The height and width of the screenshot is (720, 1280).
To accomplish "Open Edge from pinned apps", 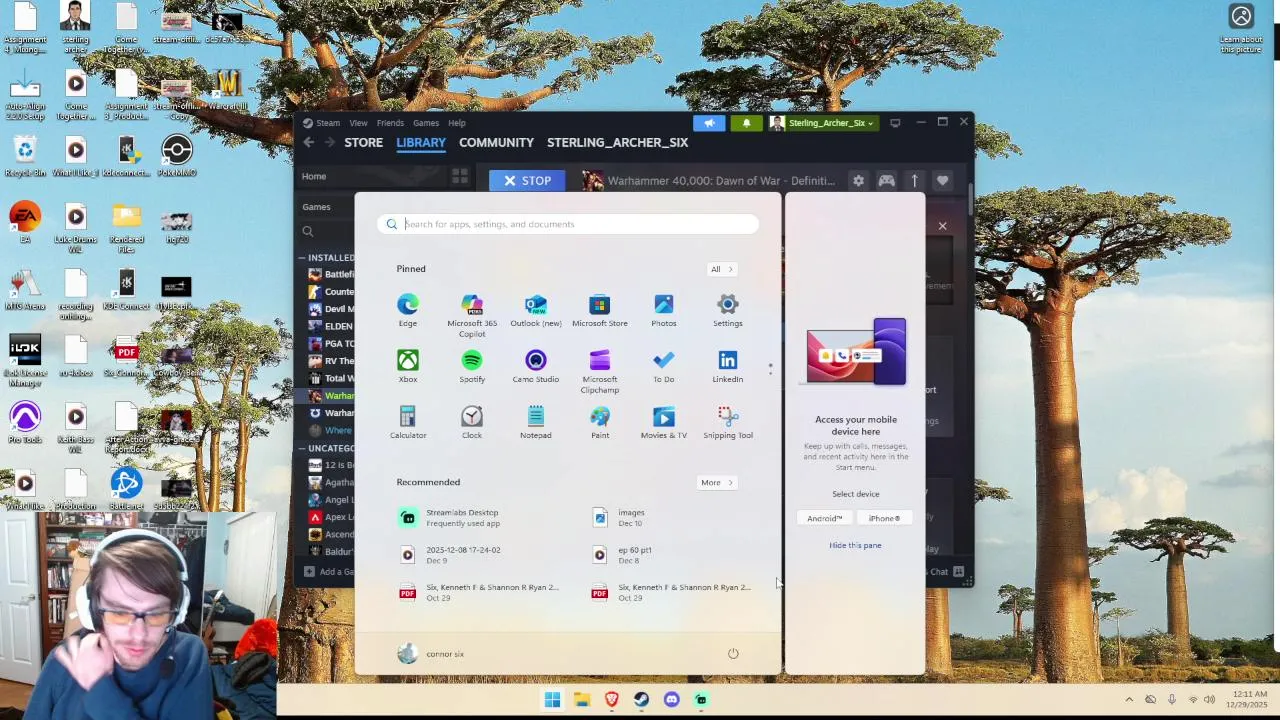I will [408, 310].
